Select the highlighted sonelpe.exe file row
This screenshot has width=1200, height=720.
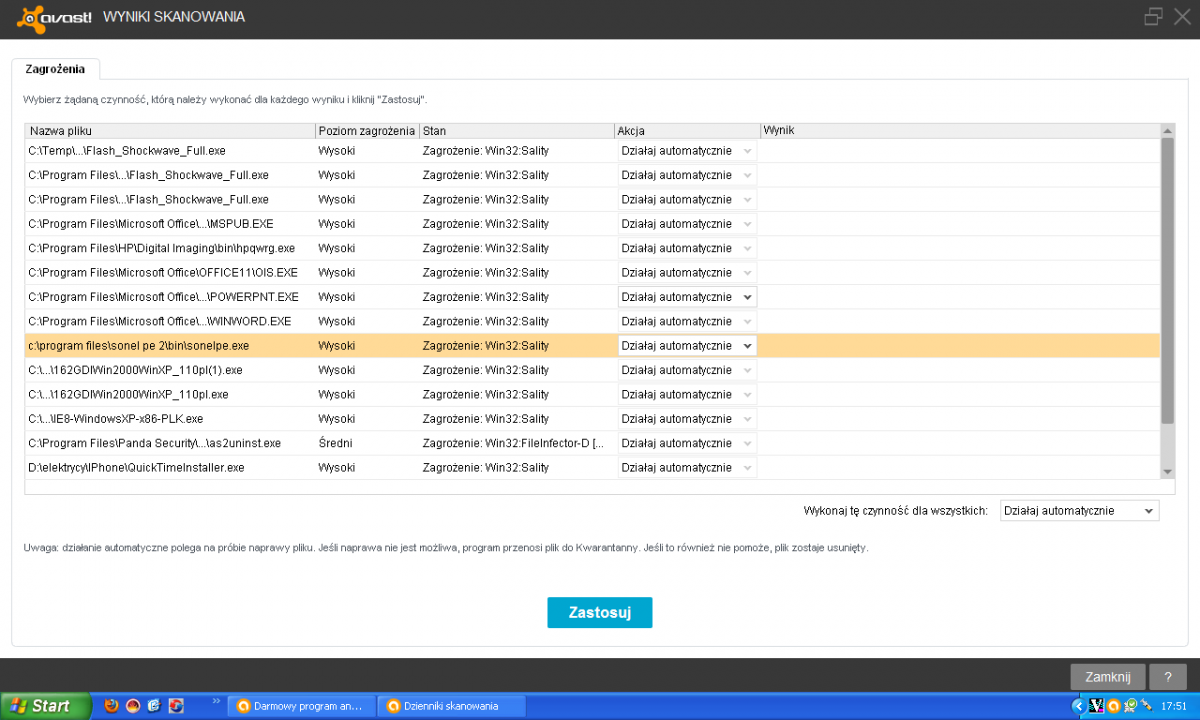click(592, 345)
